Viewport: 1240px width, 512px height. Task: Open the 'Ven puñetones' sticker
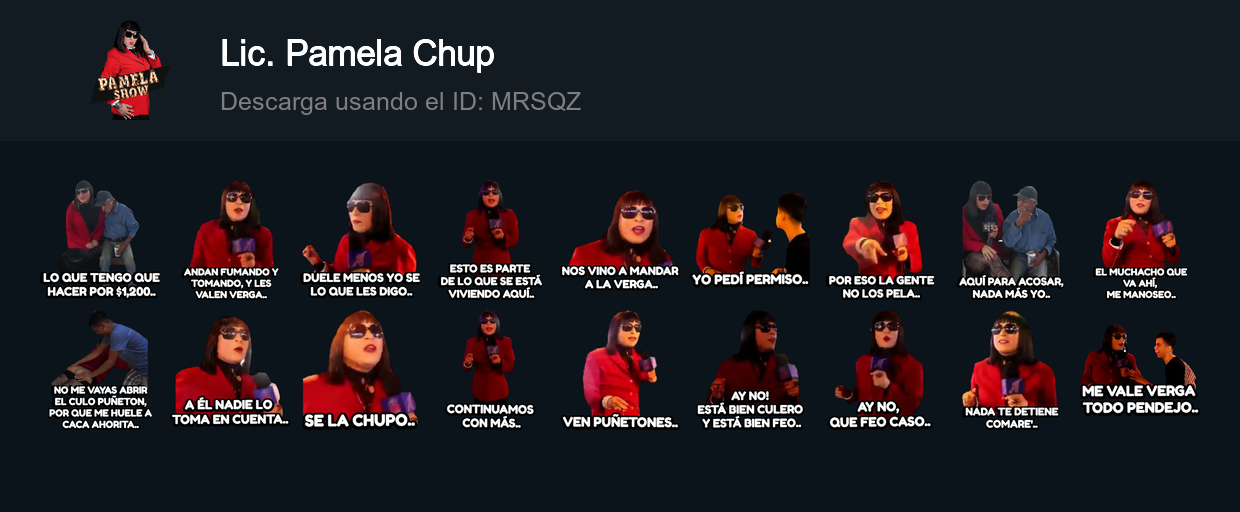[x=620, y=371]
